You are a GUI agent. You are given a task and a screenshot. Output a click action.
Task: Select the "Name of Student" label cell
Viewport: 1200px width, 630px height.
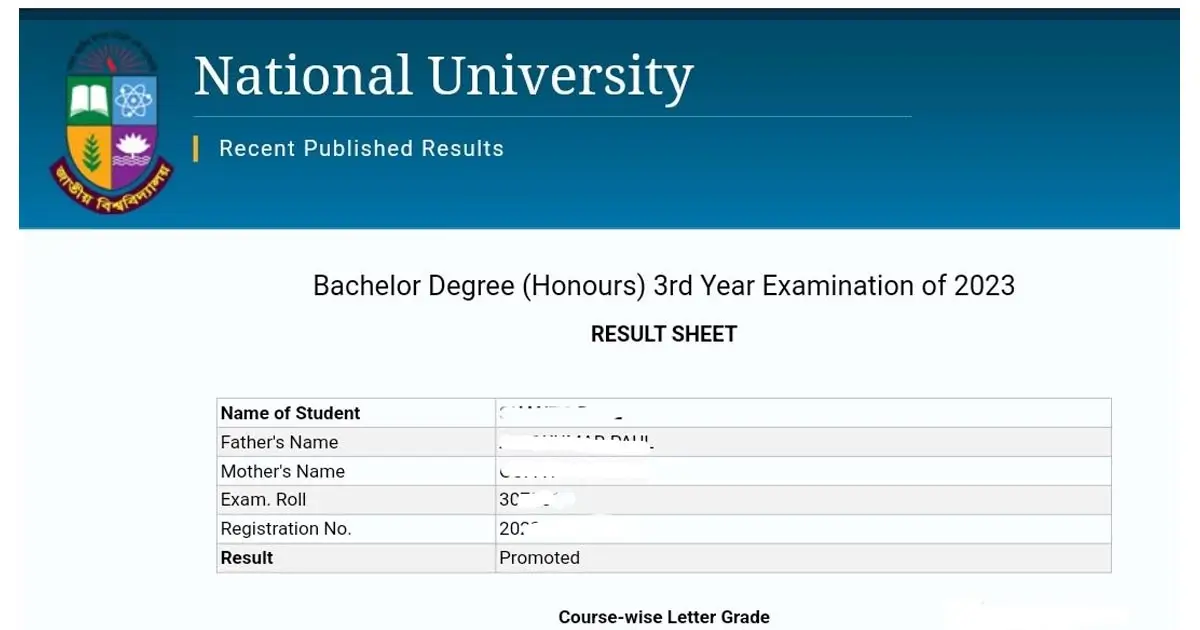[290, 413]
